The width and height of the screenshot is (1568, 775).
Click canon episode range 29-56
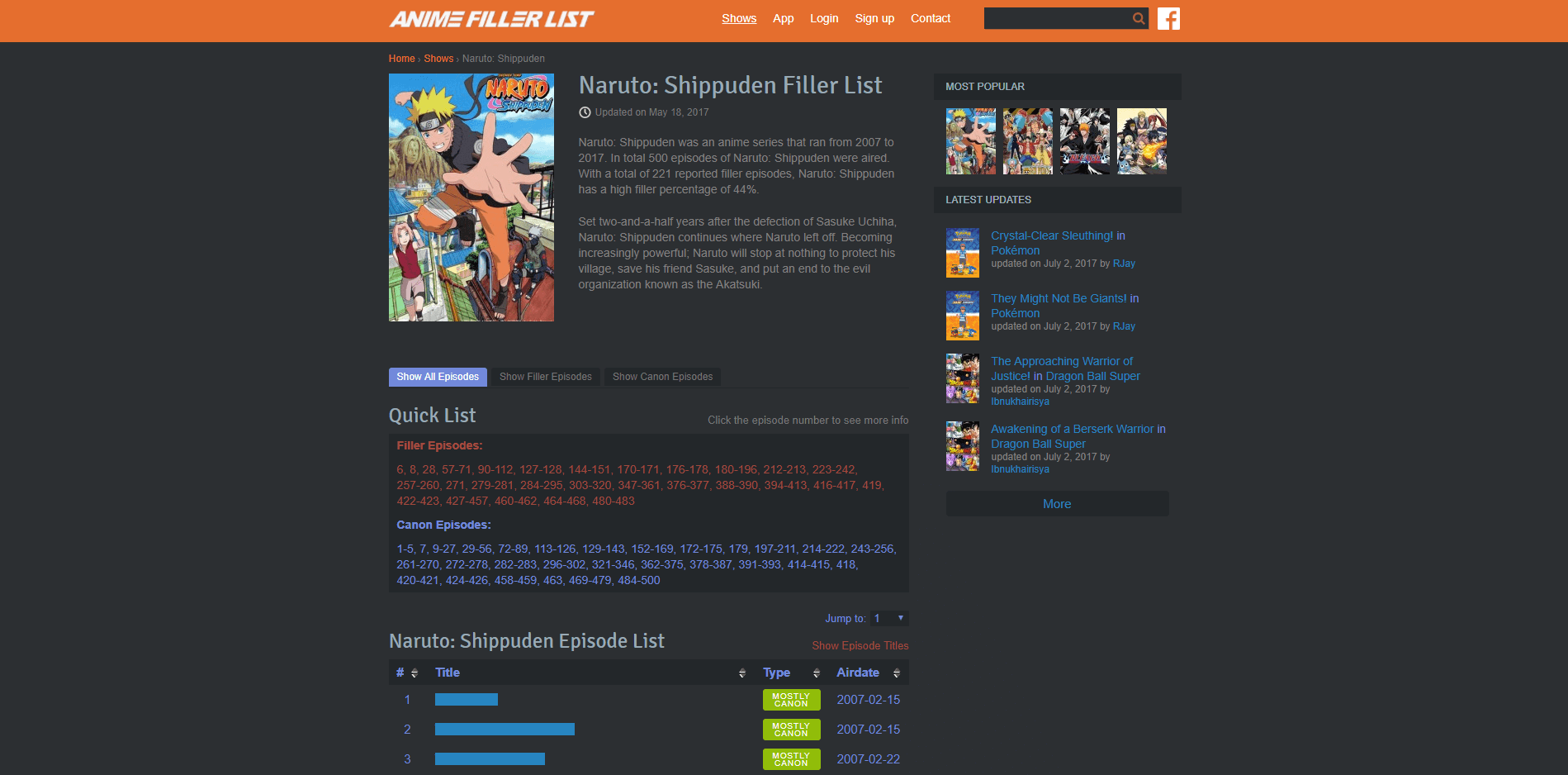click(x=476, y=549)
